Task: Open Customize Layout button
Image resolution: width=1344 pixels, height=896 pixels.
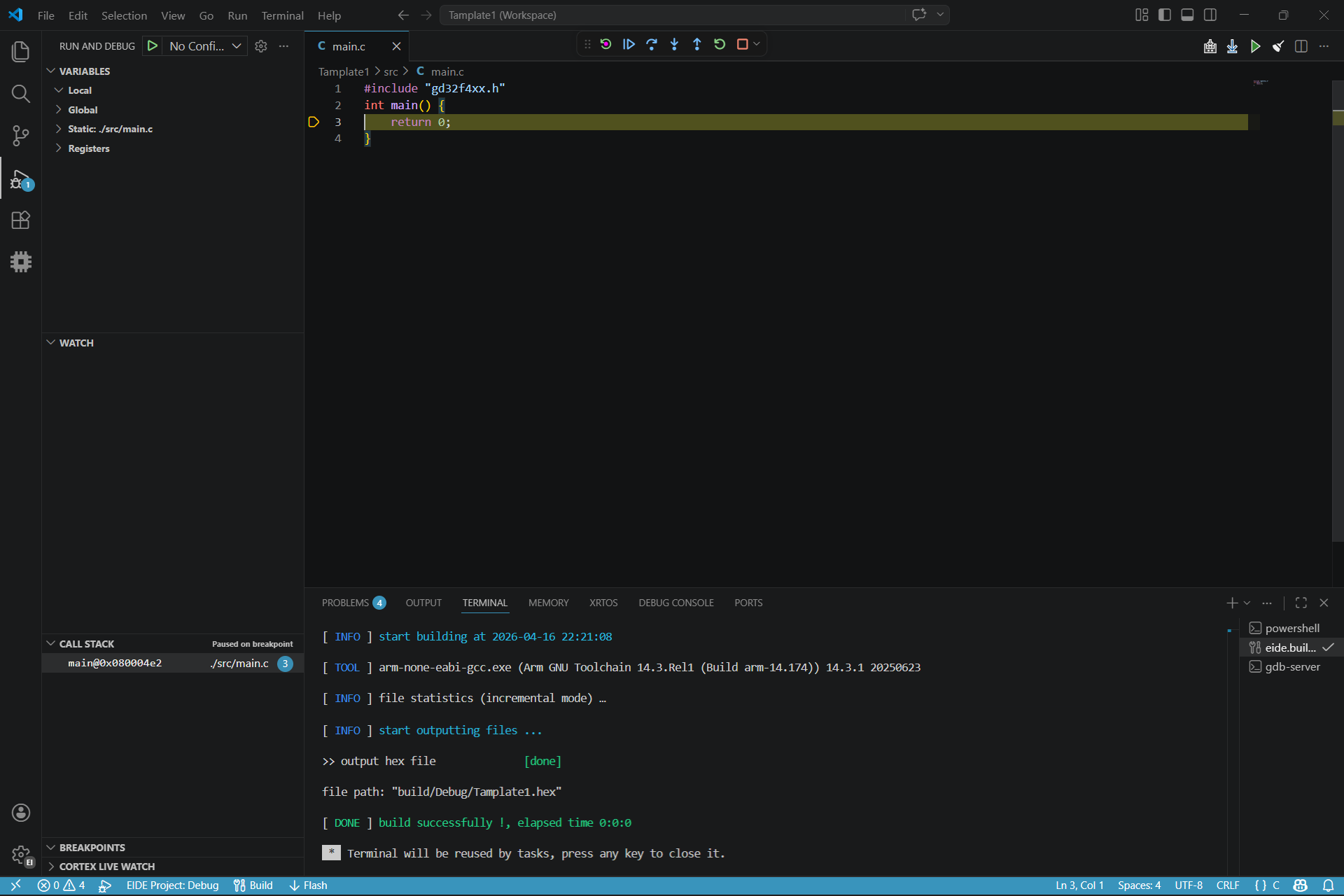Action: (1142, 15)
